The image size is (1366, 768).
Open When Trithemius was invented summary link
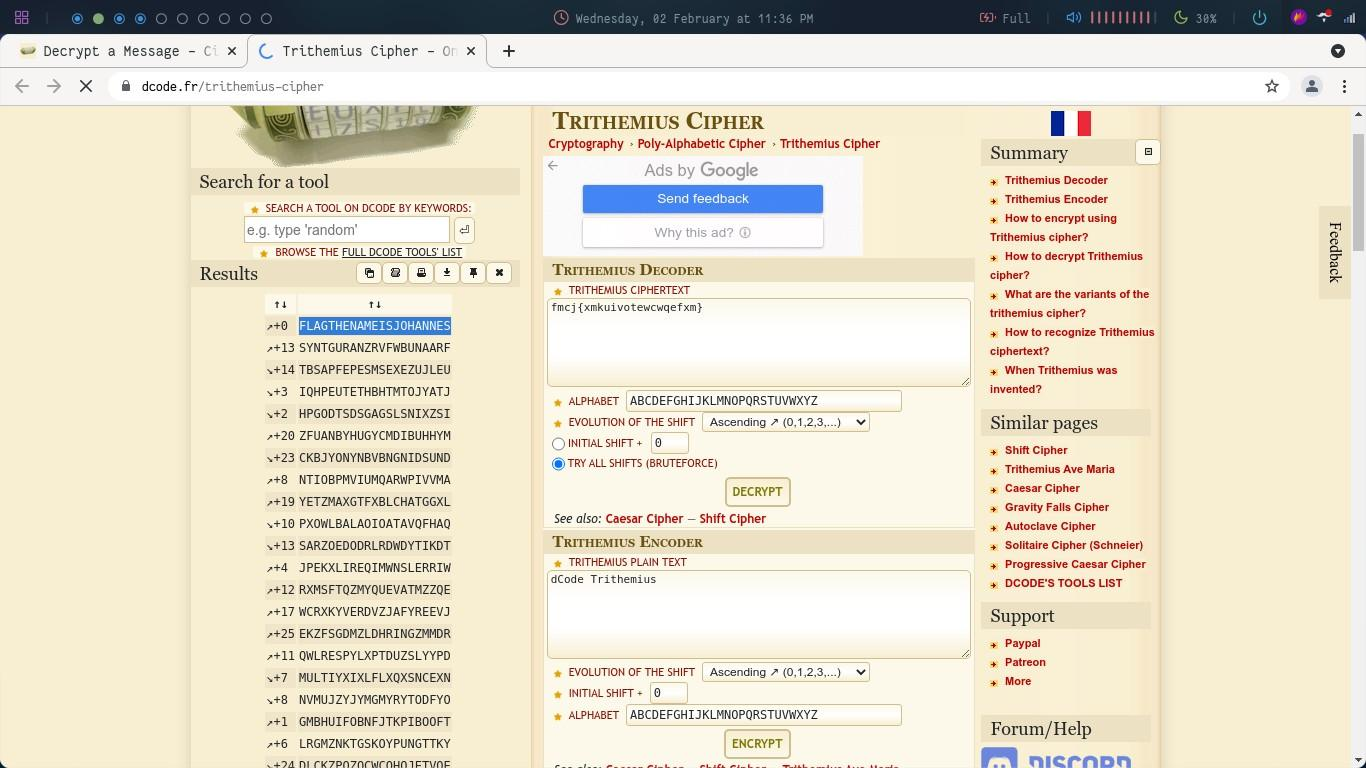point(1054,380)
